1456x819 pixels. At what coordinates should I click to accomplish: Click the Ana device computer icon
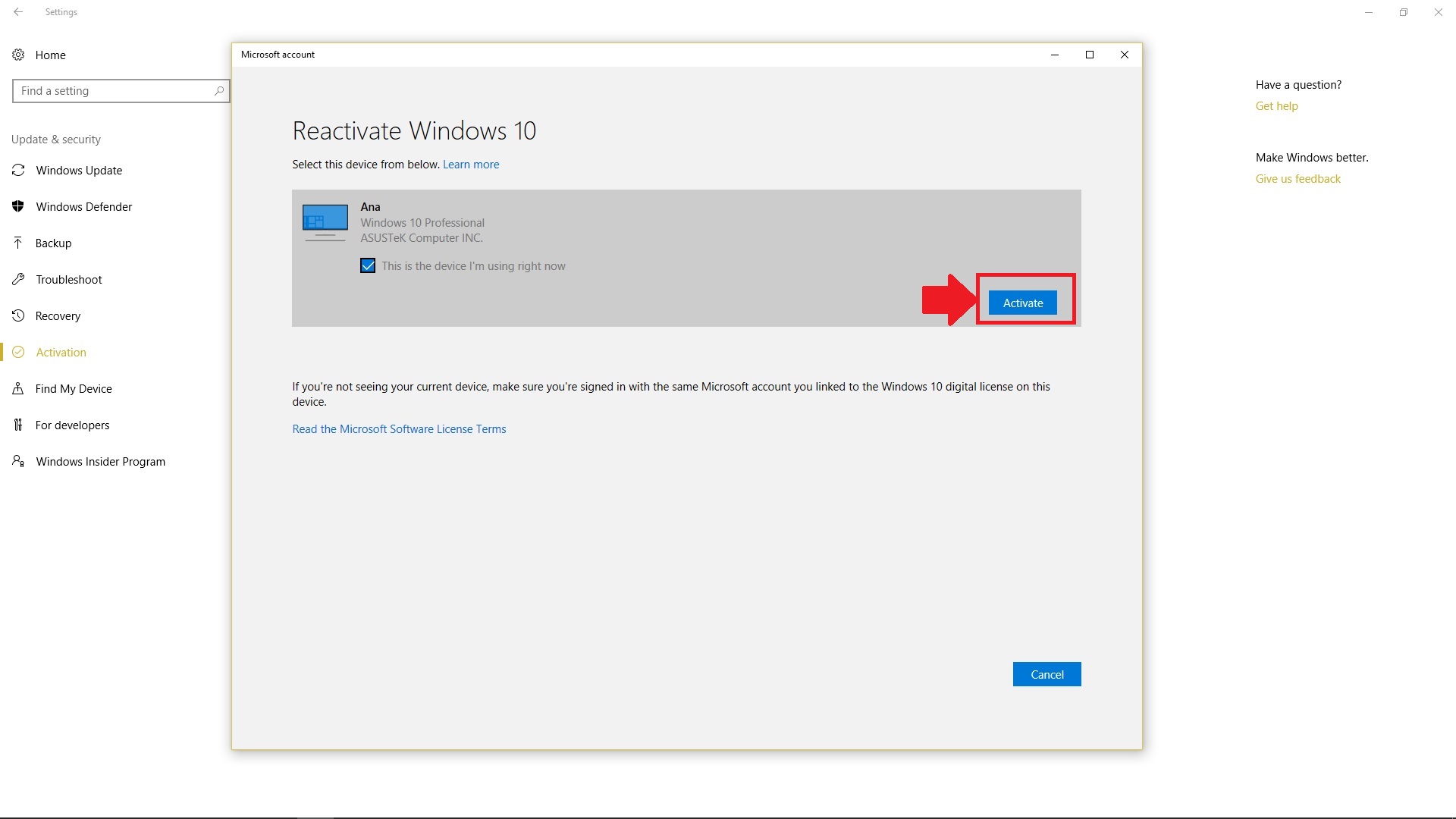coord(325,222)
